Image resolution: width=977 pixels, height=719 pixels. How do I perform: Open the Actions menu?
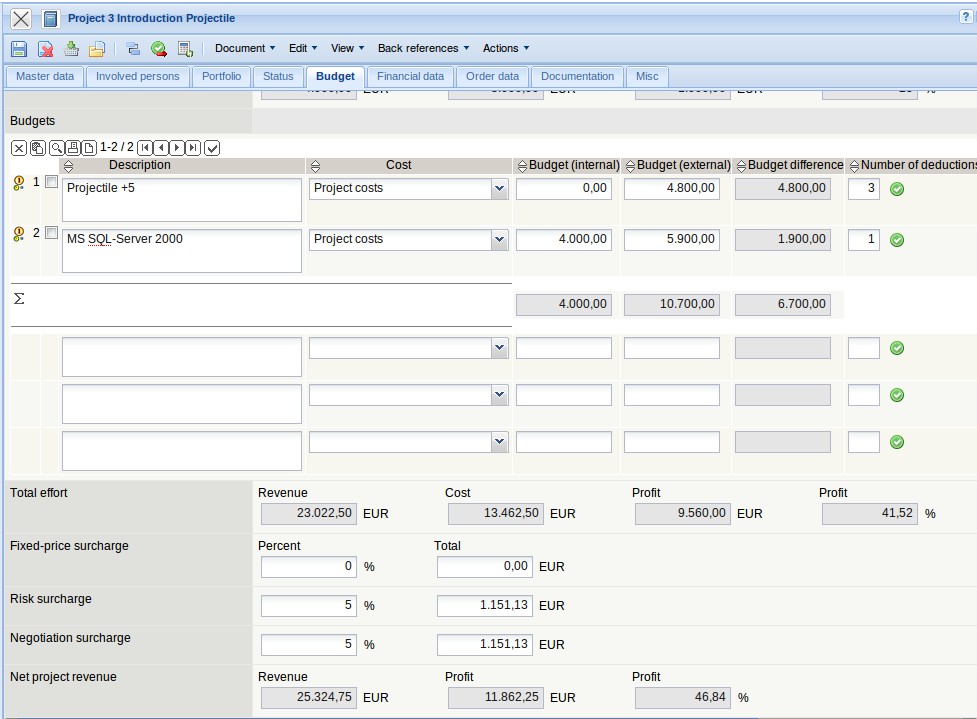(505, 48)
